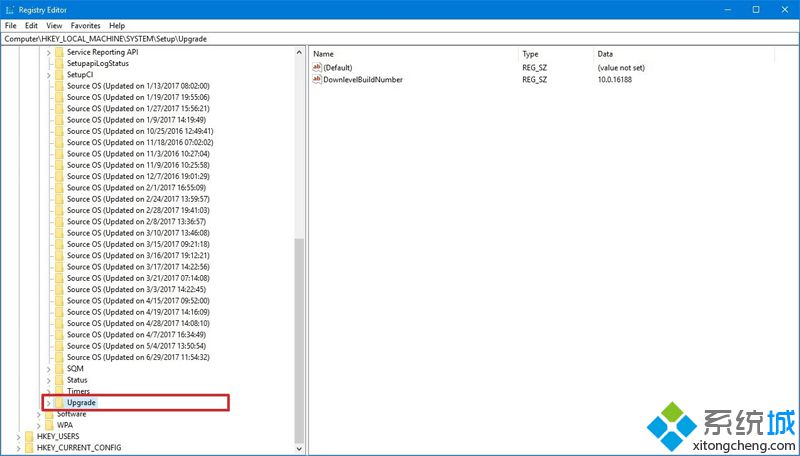Click folder icon of Source OS 1/13/2017 08:02:00

point(59,86)
